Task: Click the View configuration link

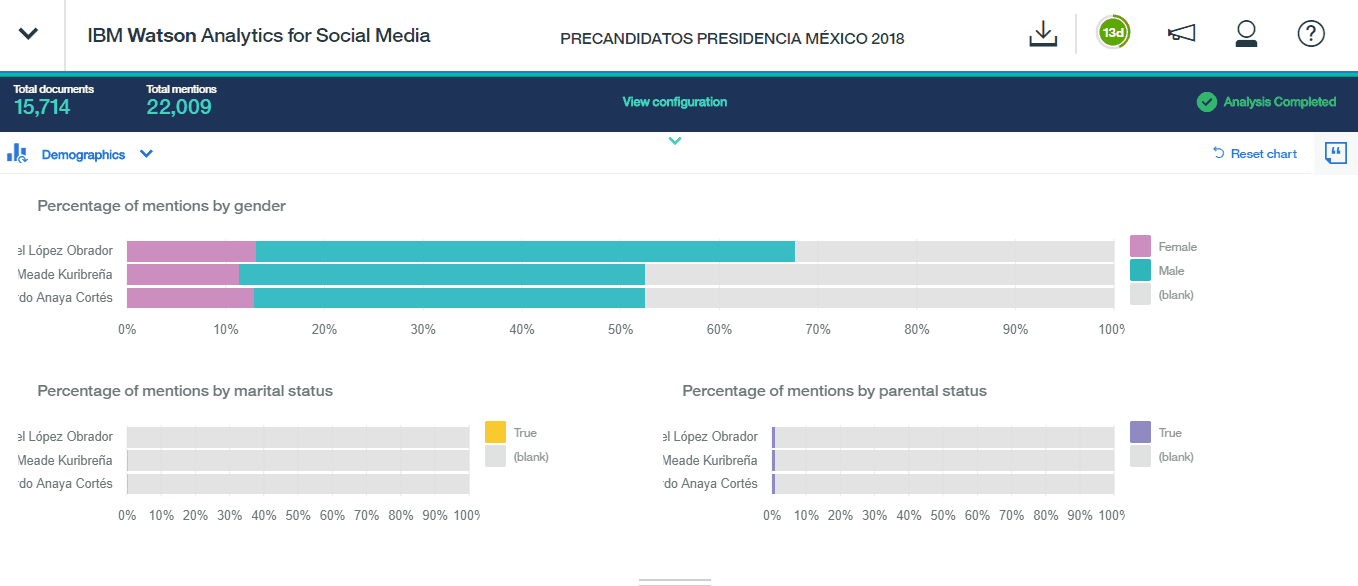Action: coord(675,102)
